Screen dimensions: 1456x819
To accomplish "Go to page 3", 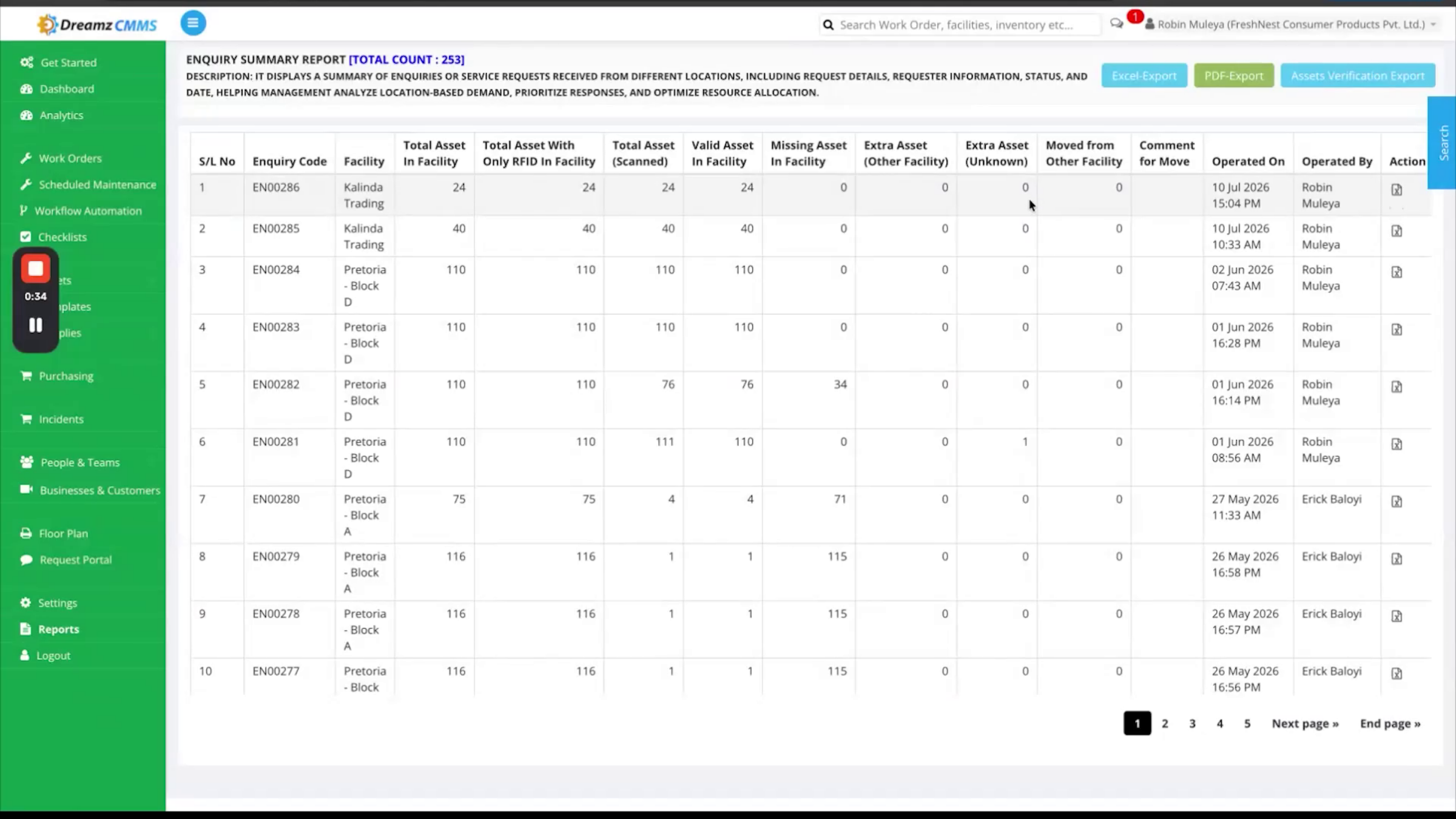I will [x=1192, y=724].
